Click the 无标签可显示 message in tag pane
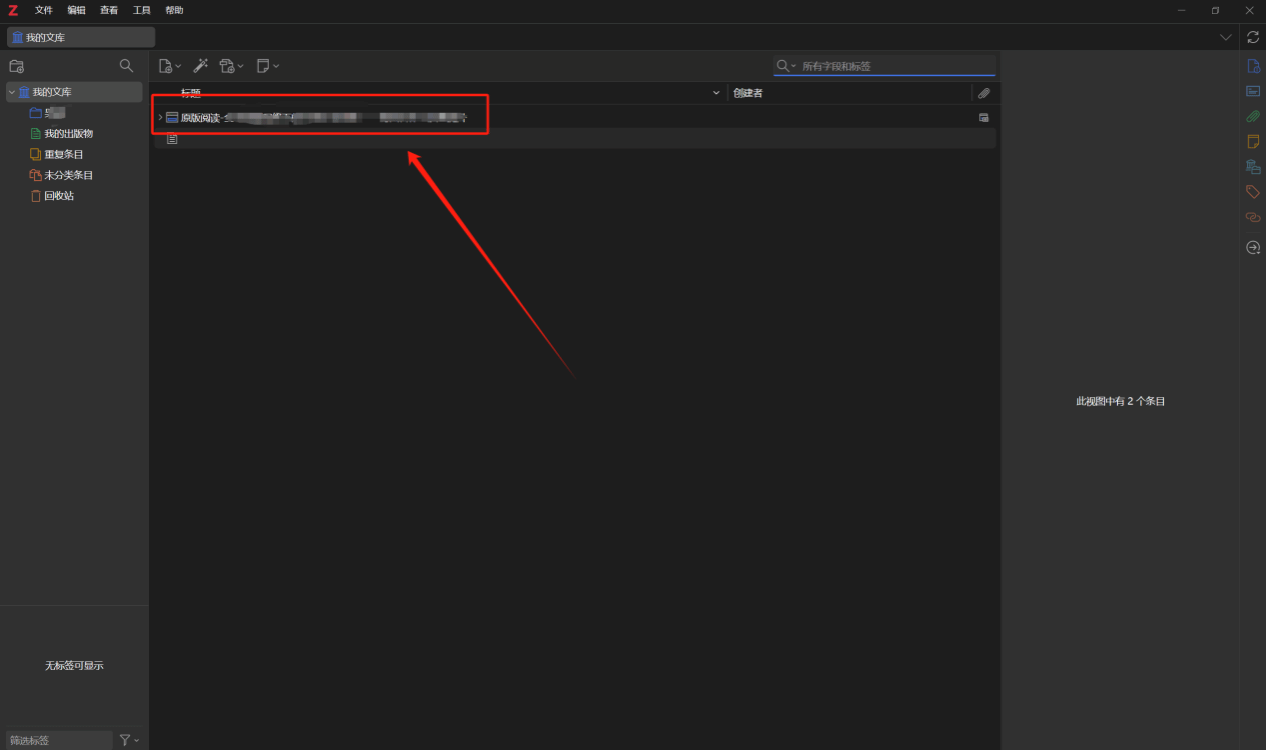 pos(74,666)
